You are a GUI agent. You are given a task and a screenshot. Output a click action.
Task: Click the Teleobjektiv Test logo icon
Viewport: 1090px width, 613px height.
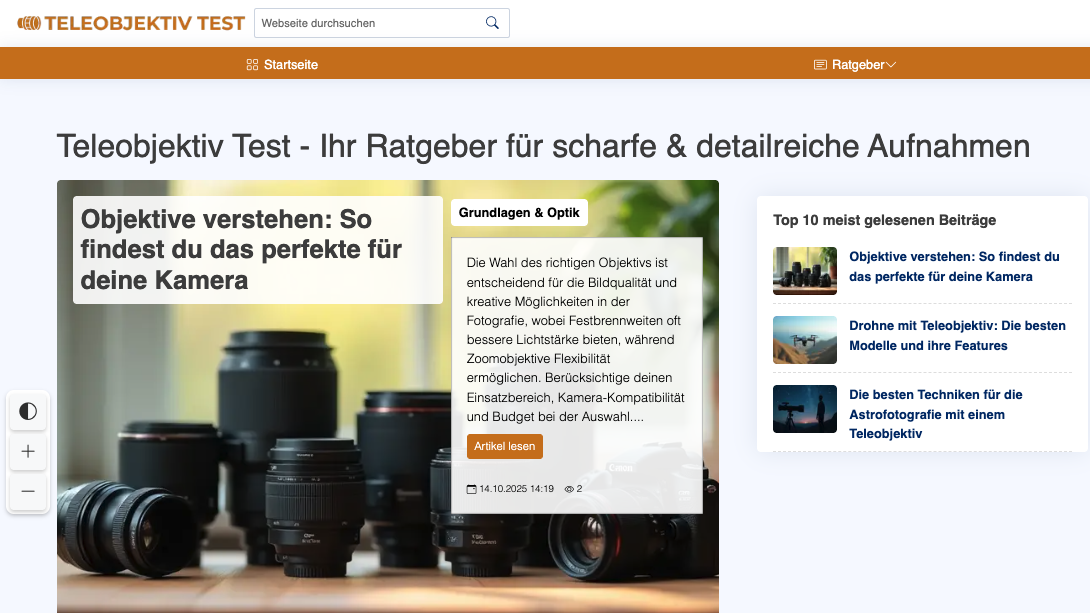coord(30,22)
